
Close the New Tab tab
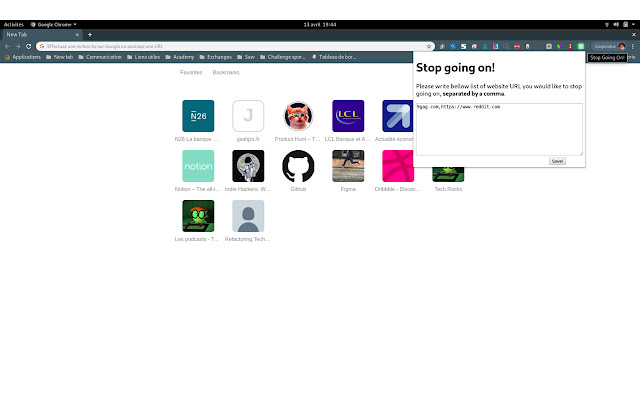click(x=77, y=35)
